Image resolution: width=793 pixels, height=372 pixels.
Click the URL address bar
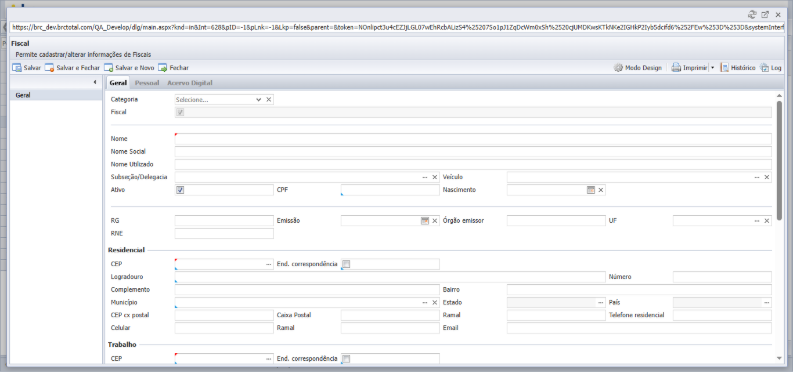pyautogui.click(x=397, y=28)
